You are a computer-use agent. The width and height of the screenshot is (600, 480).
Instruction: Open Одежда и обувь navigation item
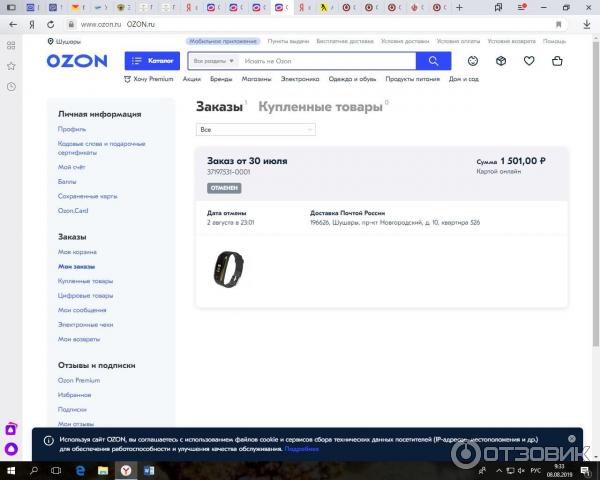click(352, 79)
